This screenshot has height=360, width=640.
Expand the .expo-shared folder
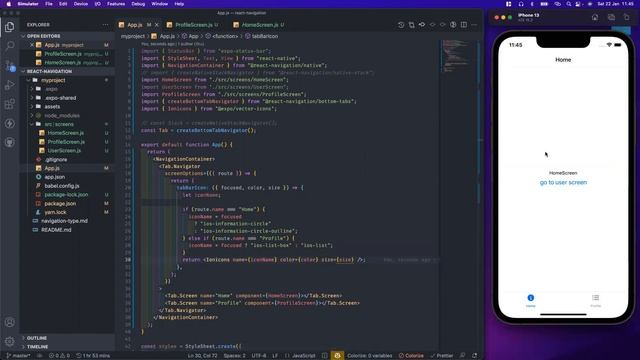coord(60,98)
